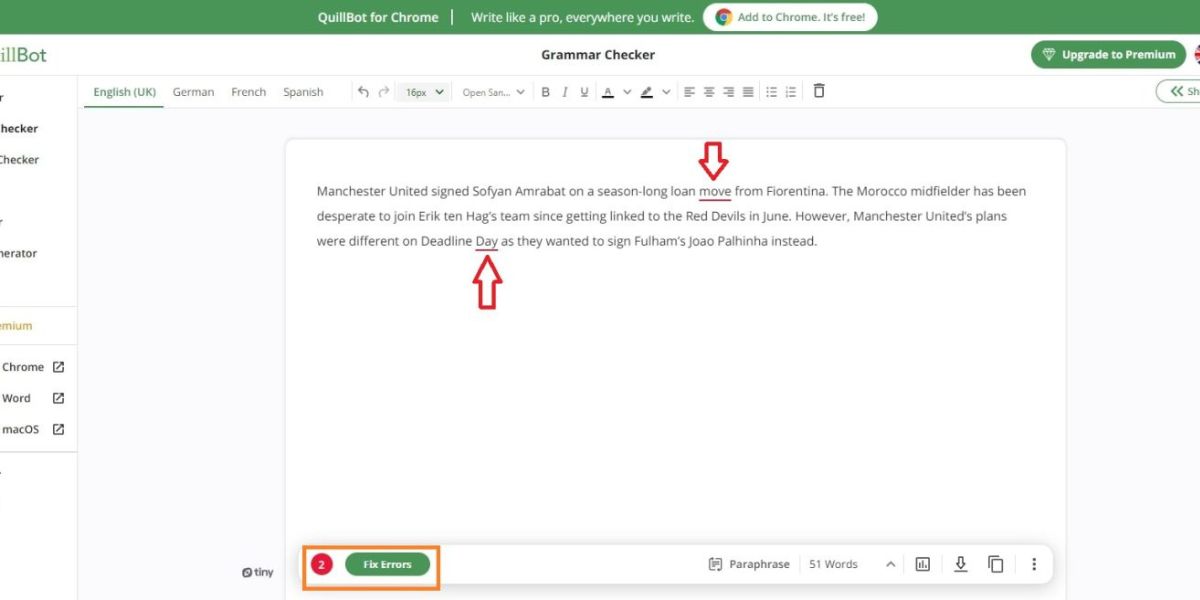Open the Paraphrase tool
1200x600 pixels.
(749, 565)
